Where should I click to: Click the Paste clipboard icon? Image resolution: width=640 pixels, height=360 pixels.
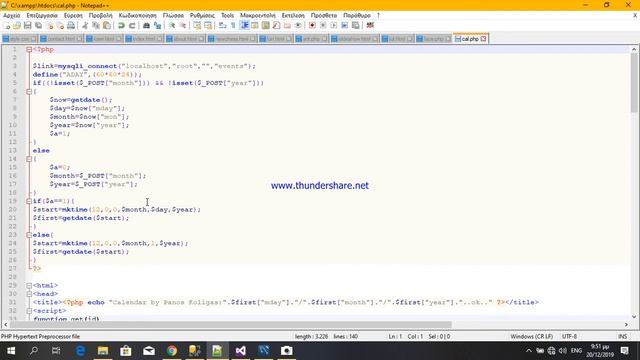107,25
